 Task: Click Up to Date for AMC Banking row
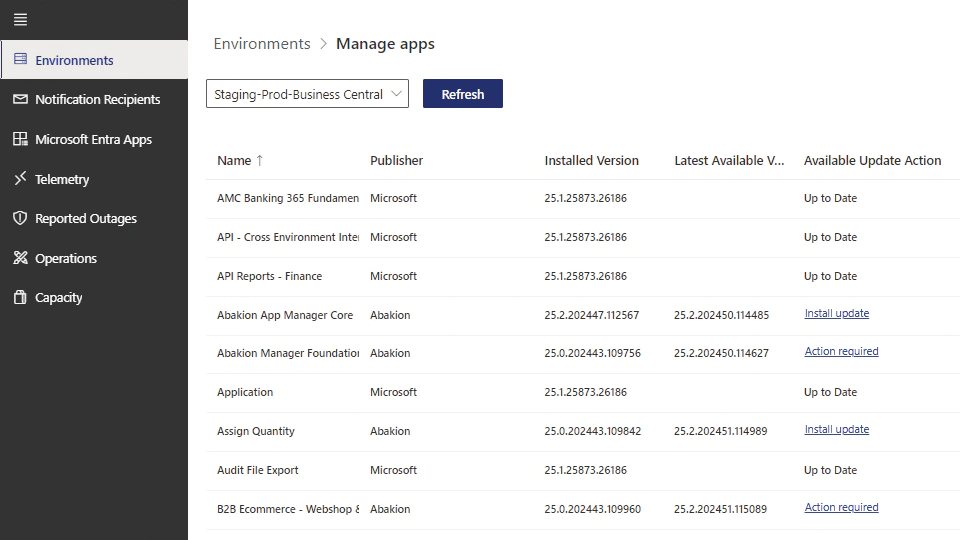pyautogui.click(x=830, y=198)
